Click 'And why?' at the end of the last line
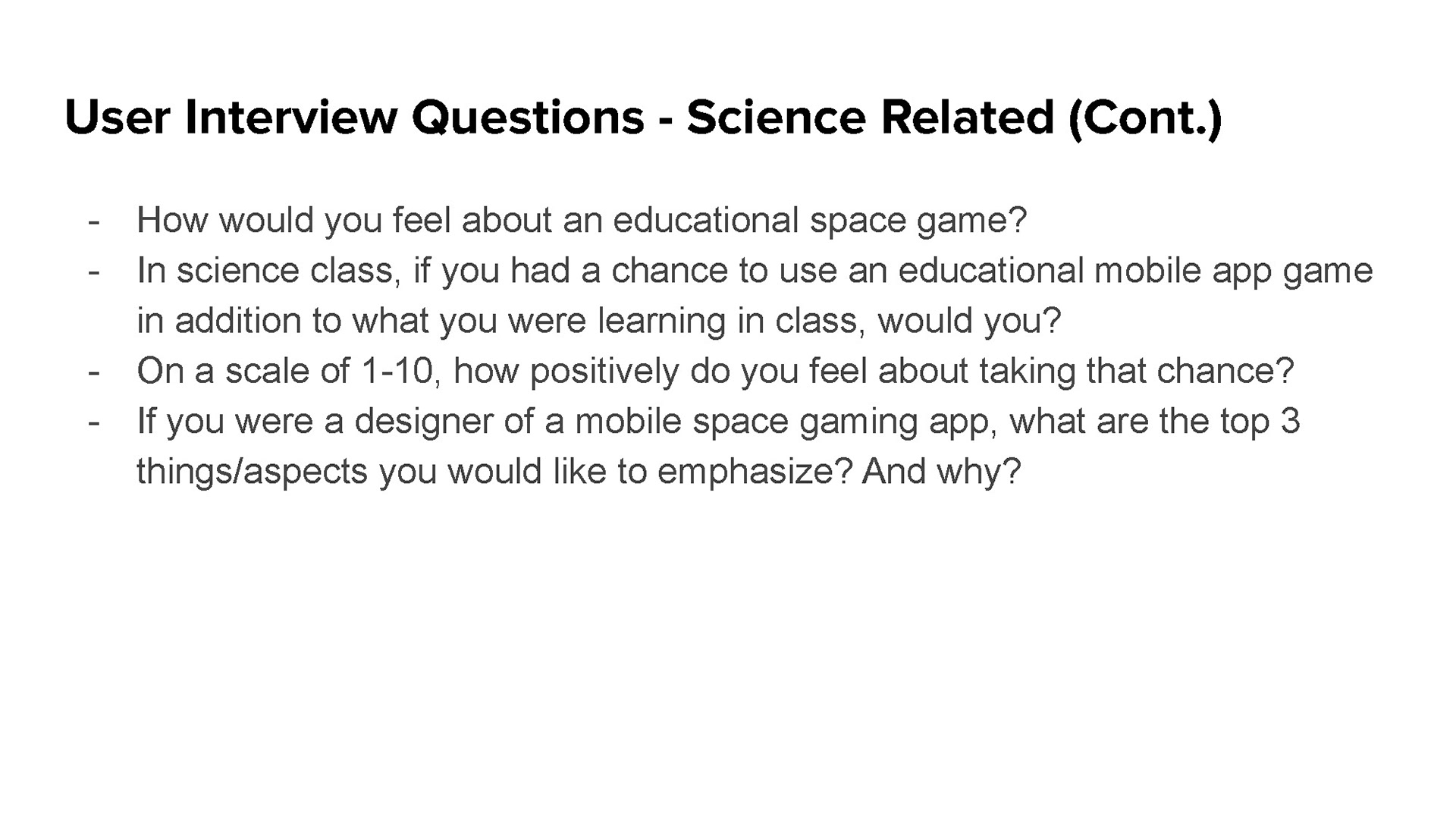The height and width of the screenshot is (819, 1456). click(942, 471)
